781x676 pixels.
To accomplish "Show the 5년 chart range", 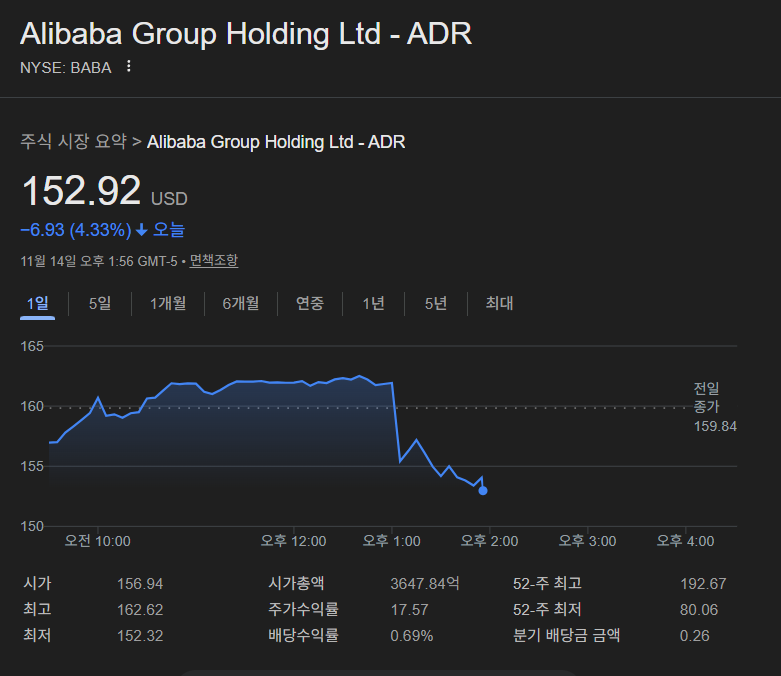I will [436, 303].
